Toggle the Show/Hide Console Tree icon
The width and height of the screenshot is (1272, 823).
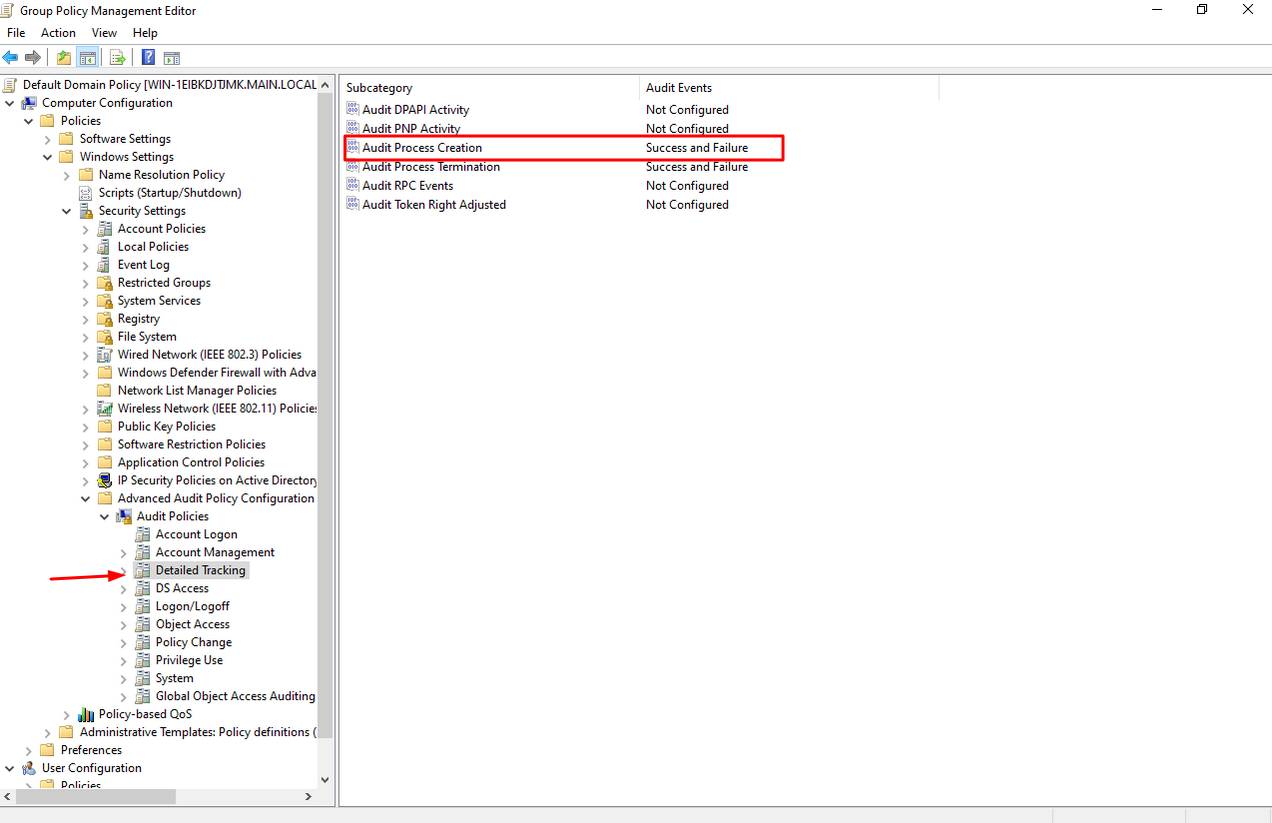tap(88, 58)
